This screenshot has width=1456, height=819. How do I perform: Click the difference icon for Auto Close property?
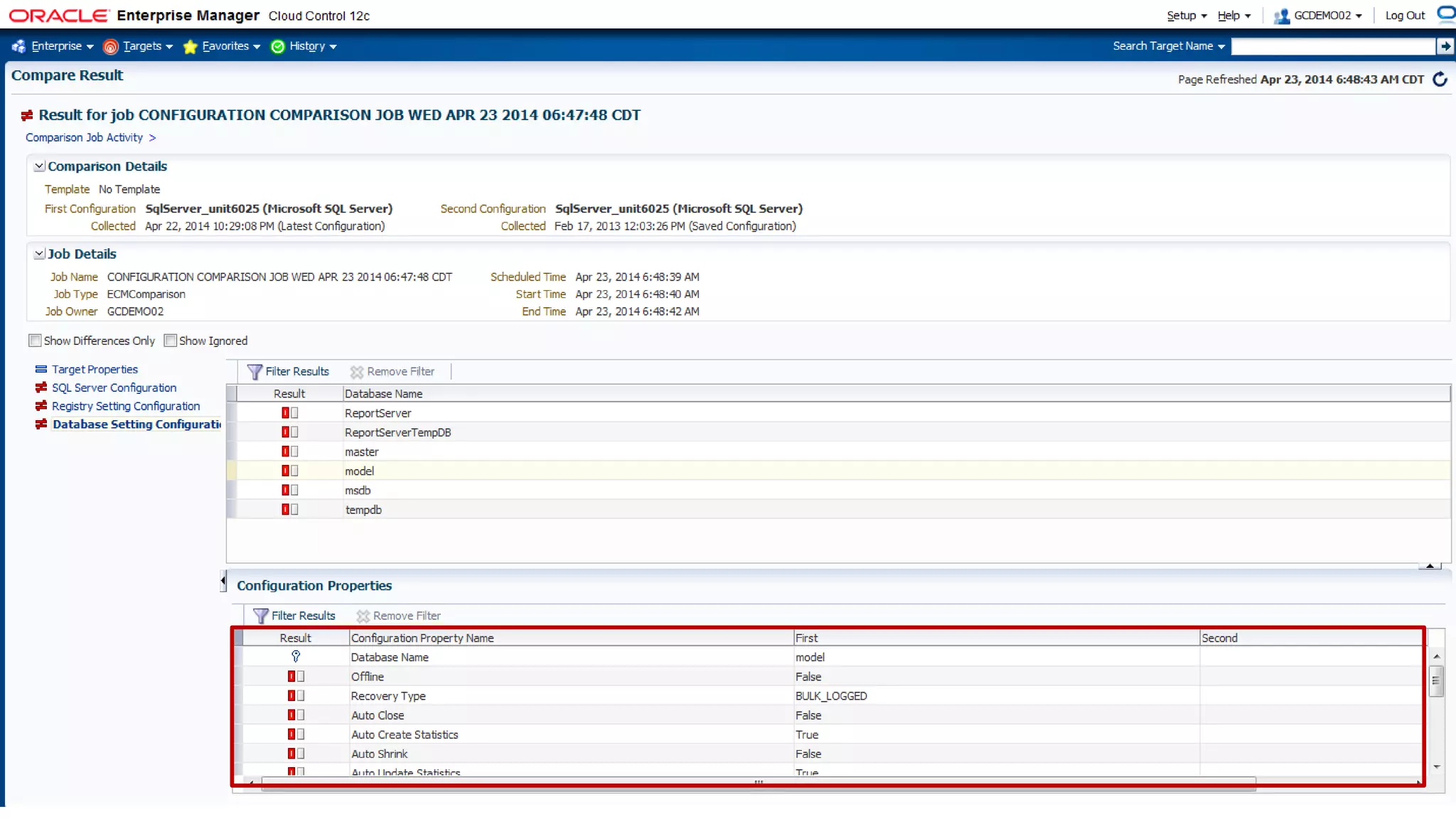tap(296, 714)
